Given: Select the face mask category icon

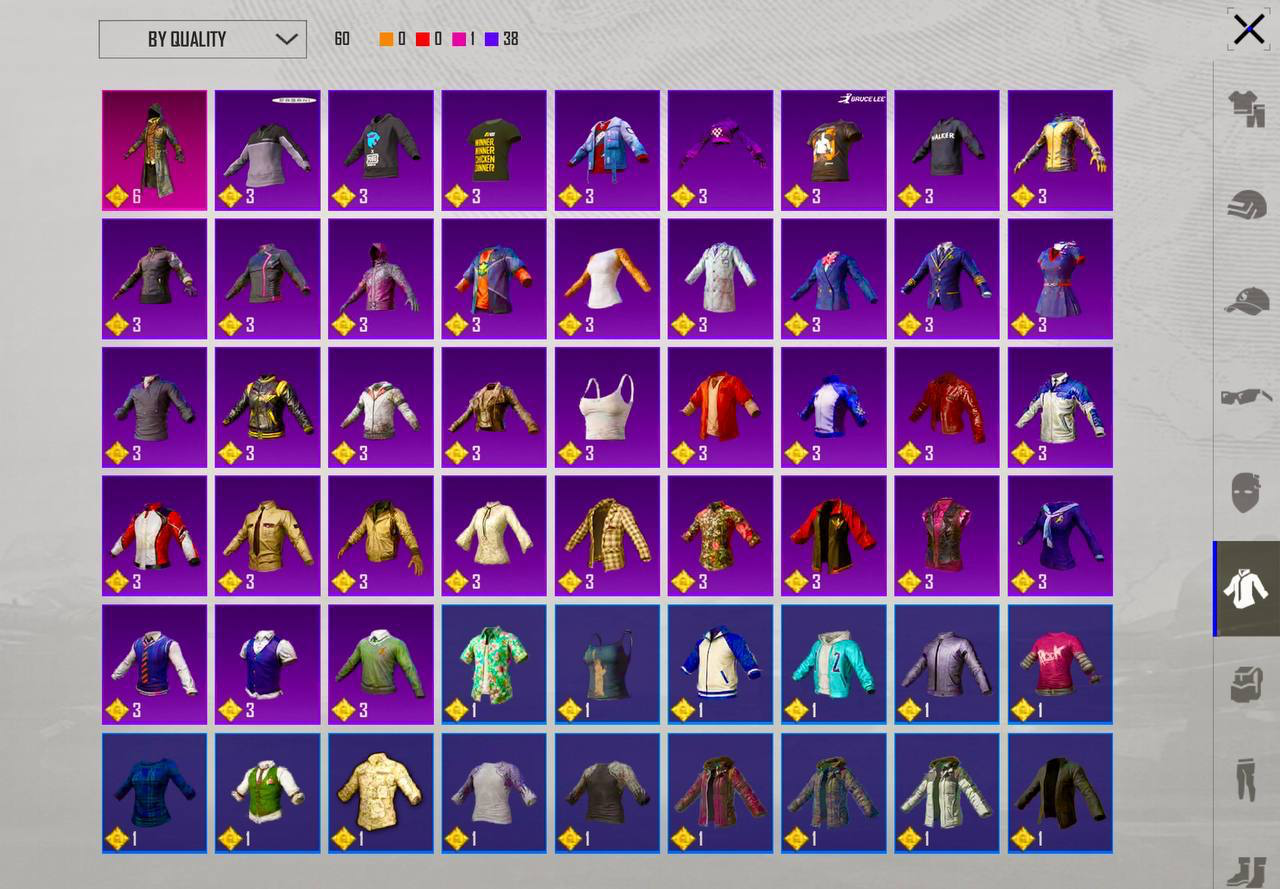Looking at the screenshot, I should 1247,493.
